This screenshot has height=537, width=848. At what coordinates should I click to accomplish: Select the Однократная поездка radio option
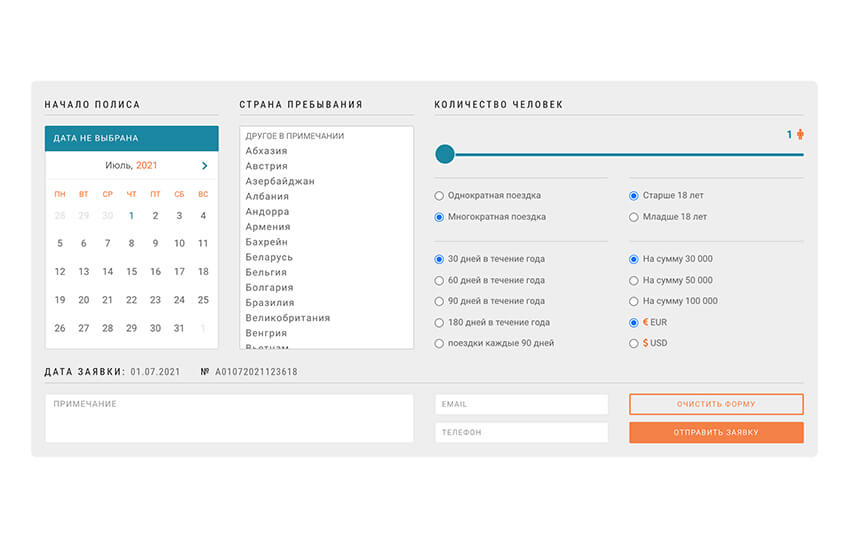440,196
